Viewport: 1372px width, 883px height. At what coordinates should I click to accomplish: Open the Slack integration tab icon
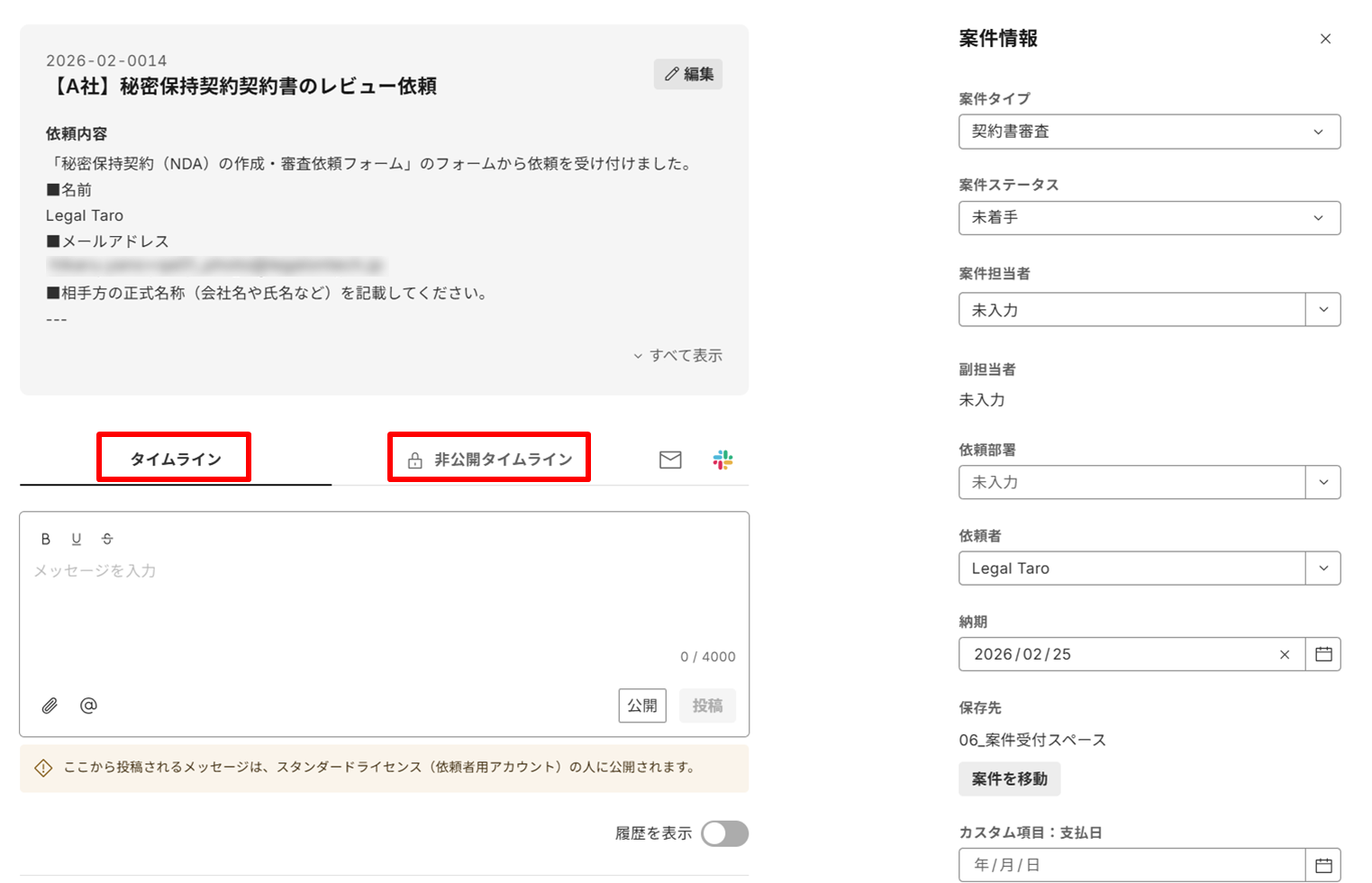tap(722, 460)
